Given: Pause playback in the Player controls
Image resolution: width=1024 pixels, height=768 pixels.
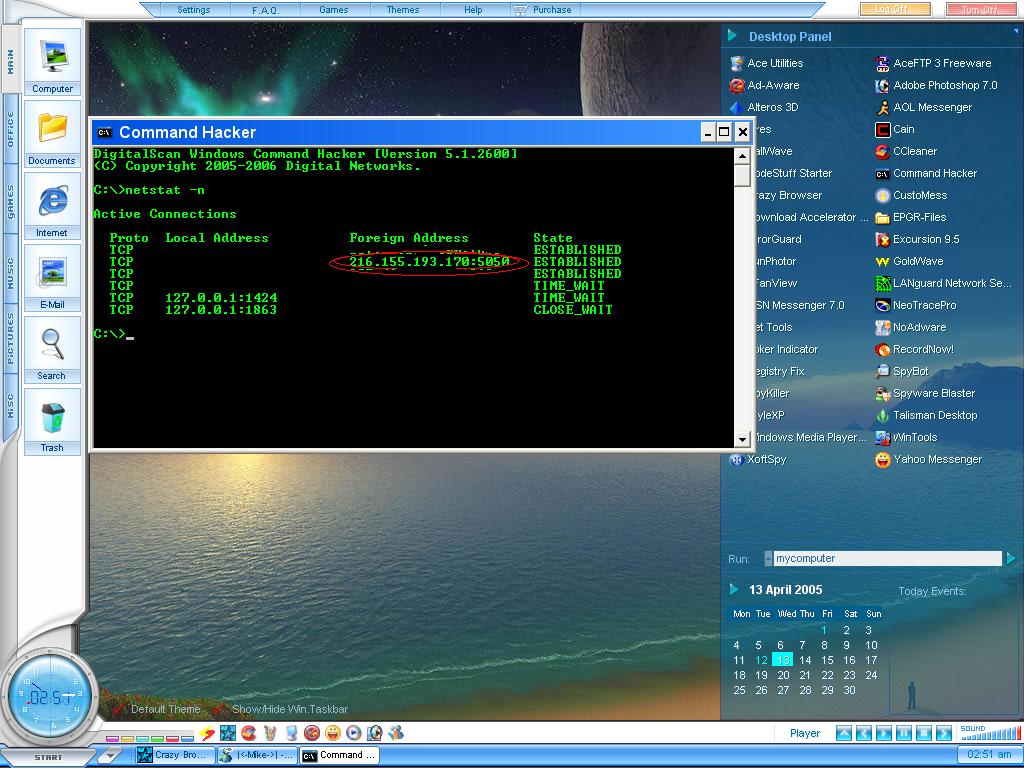Looking at the screenshot, I should pos(904,734).
